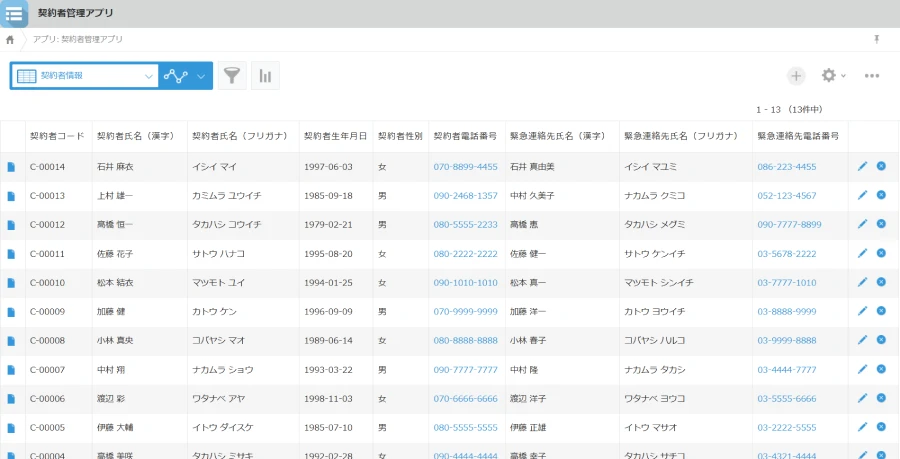The width and height of the screenshot is (900, 459).
Task: Select birthdate cell 1979-02-21
Action: click(328, 225)
